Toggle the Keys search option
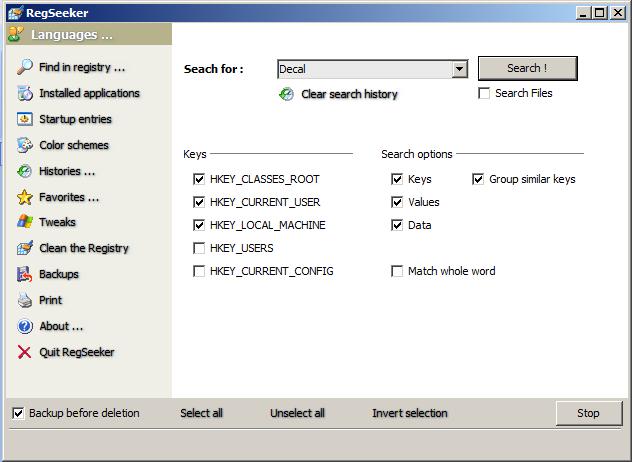This screenshot has height=462, width=632. pos(397,179)
